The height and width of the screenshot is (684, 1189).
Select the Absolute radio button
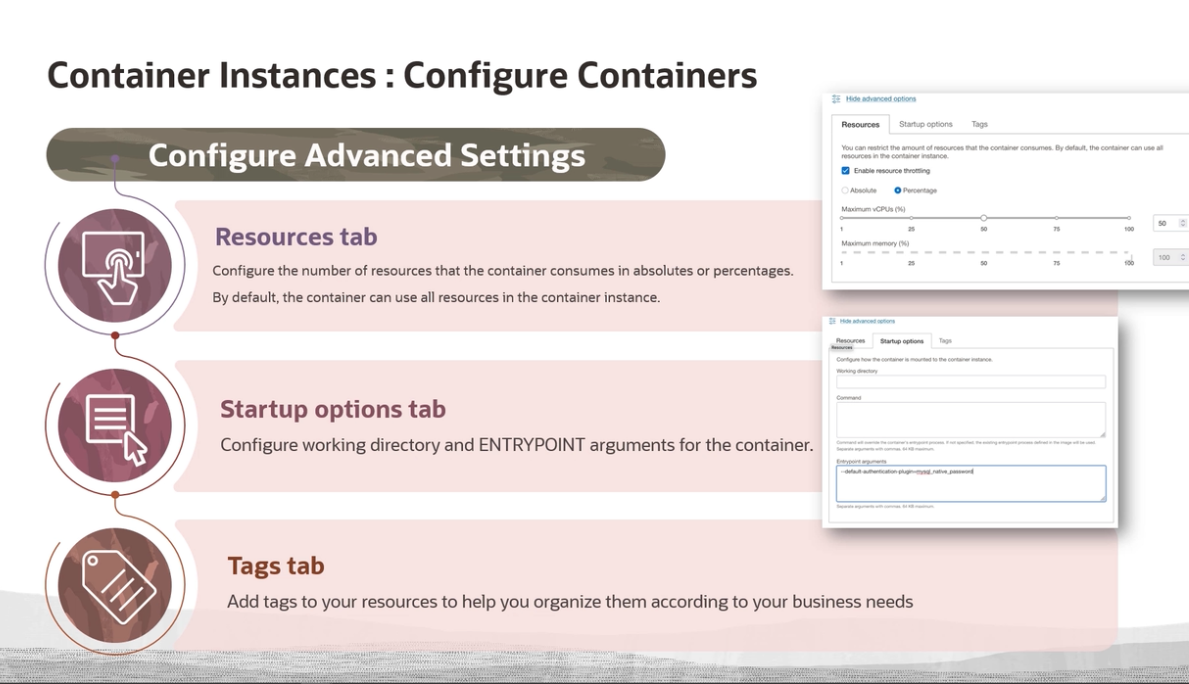coord(845,190)
